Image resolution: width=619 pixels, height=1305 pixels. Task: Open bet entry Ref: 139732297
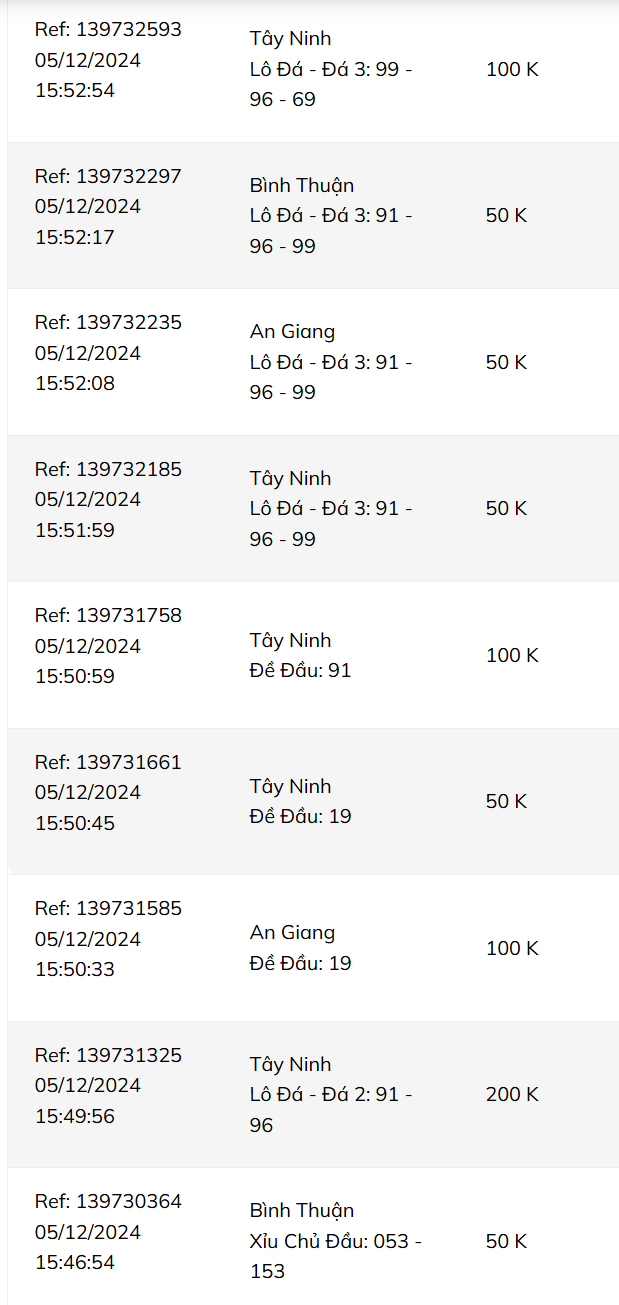click(x=108, y=176)
